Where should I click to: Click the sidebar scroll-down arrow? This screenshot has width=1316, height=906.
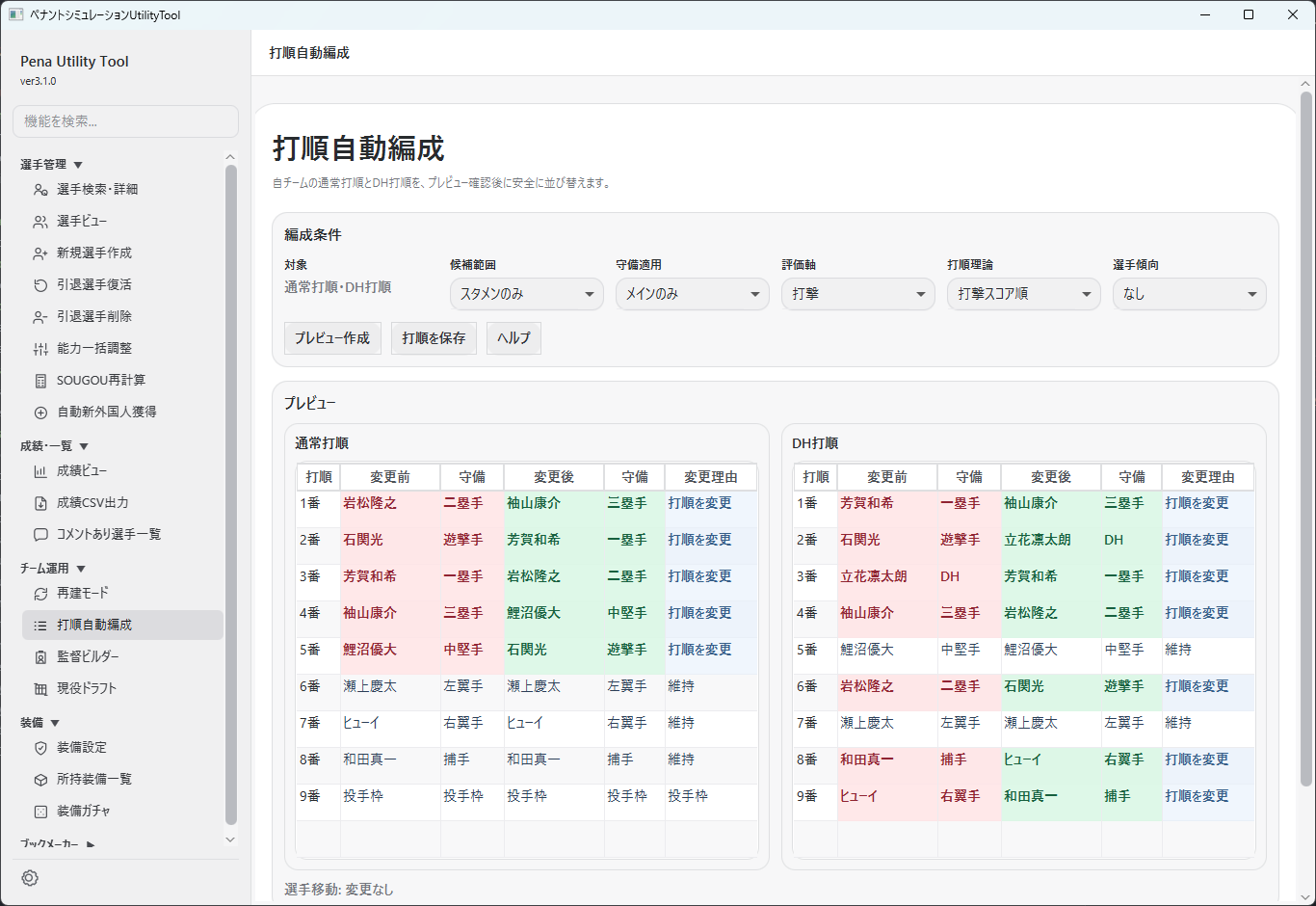click(230, 839)
